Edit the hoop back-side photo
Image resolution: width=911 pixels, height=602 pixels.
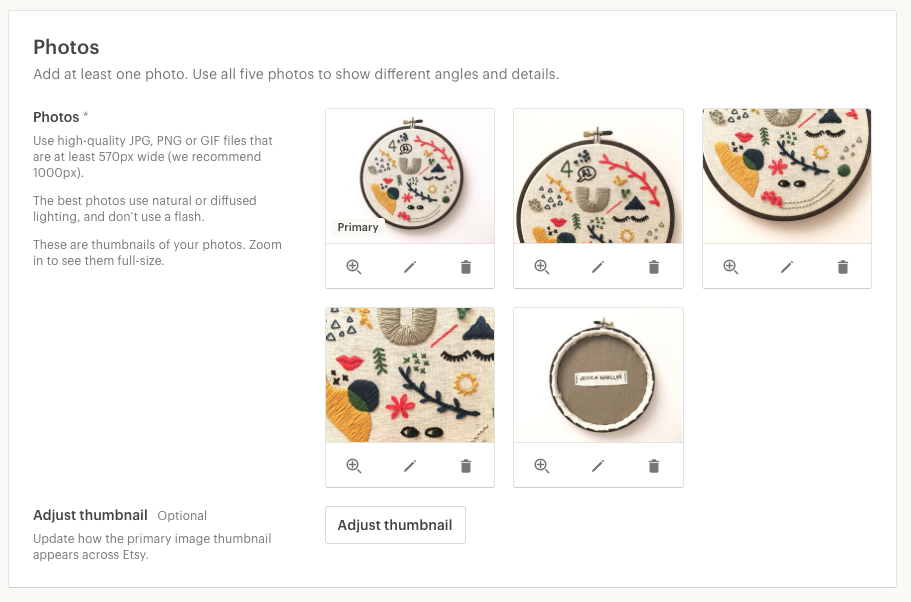[x=598, y=465]
